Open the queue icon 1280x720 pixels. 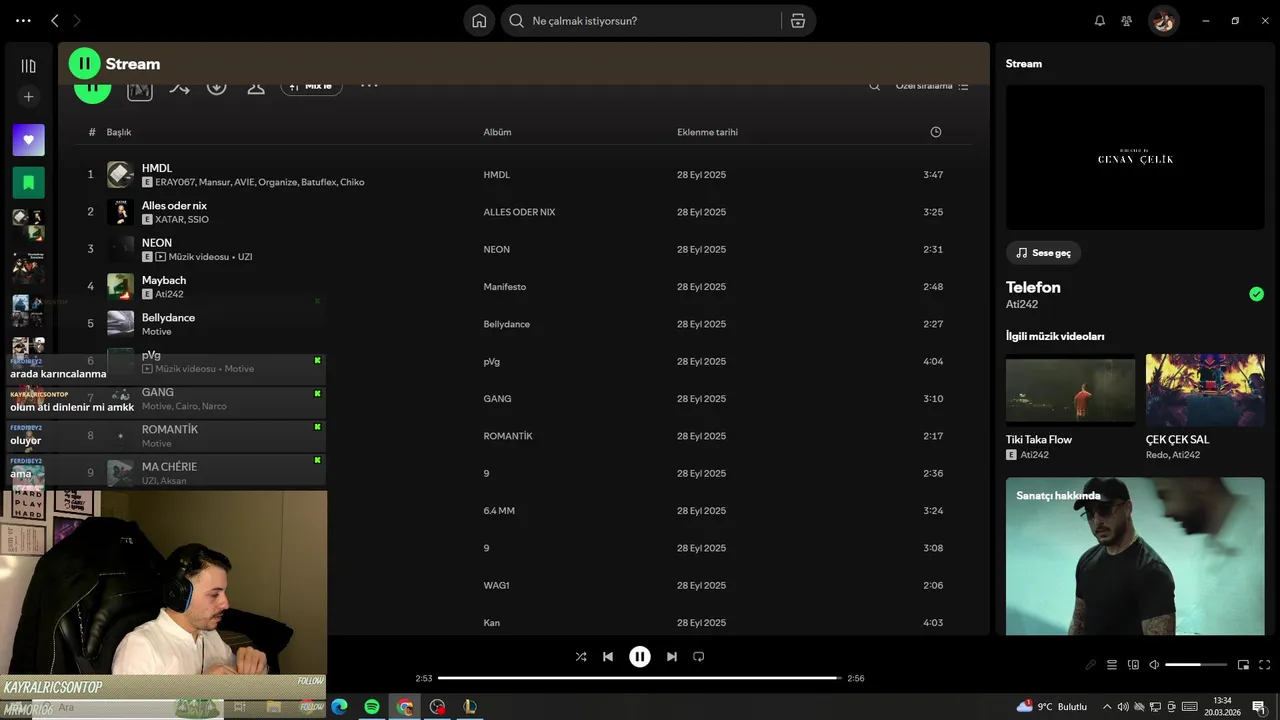coord(1112,665)
